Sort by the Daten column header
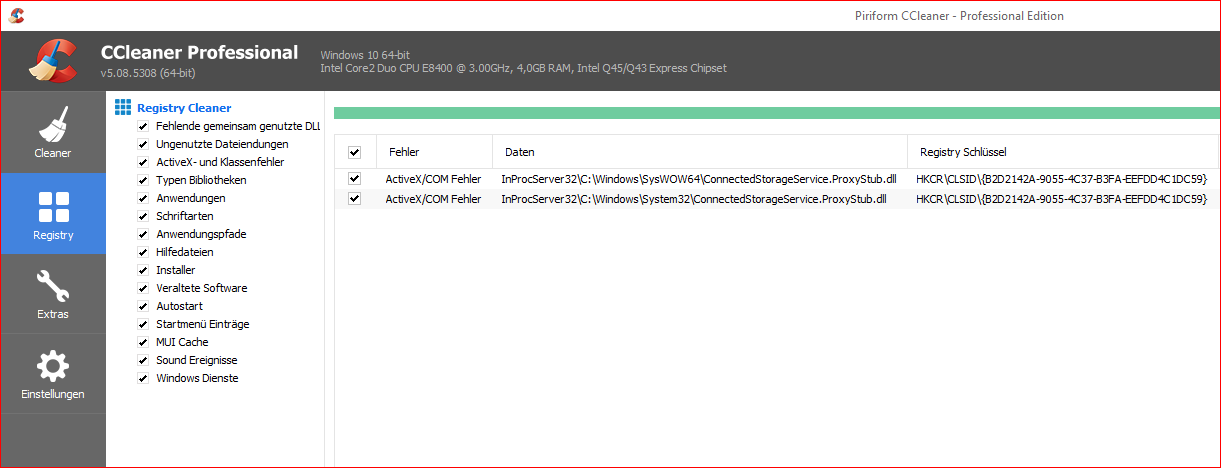Screen dimensions: 1221x468 [x=700, y=152]
